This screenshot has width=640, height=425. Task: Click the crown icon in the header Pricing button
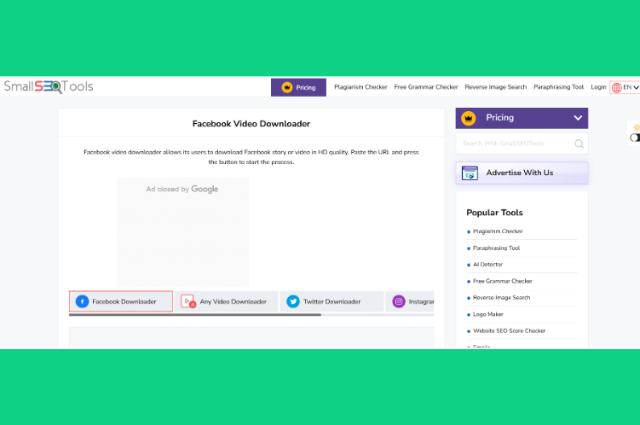[287, 87]
